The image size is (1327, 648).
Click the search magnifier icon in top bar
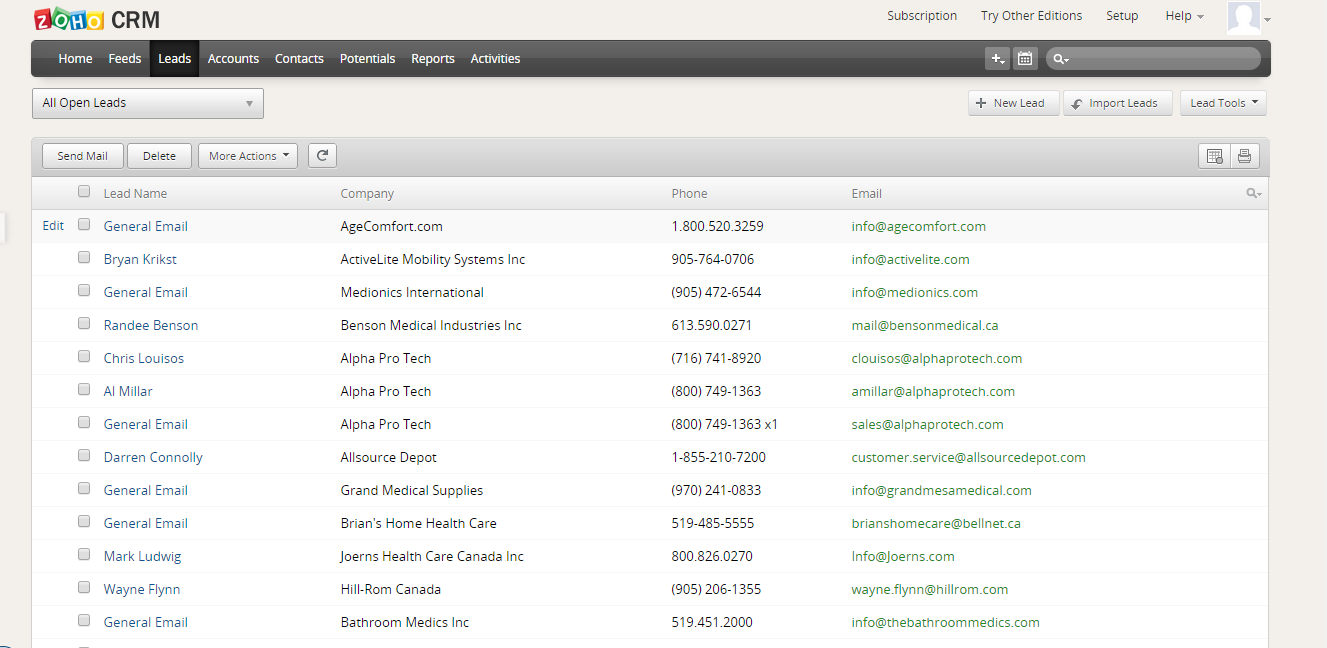(x=1061, y=59)
